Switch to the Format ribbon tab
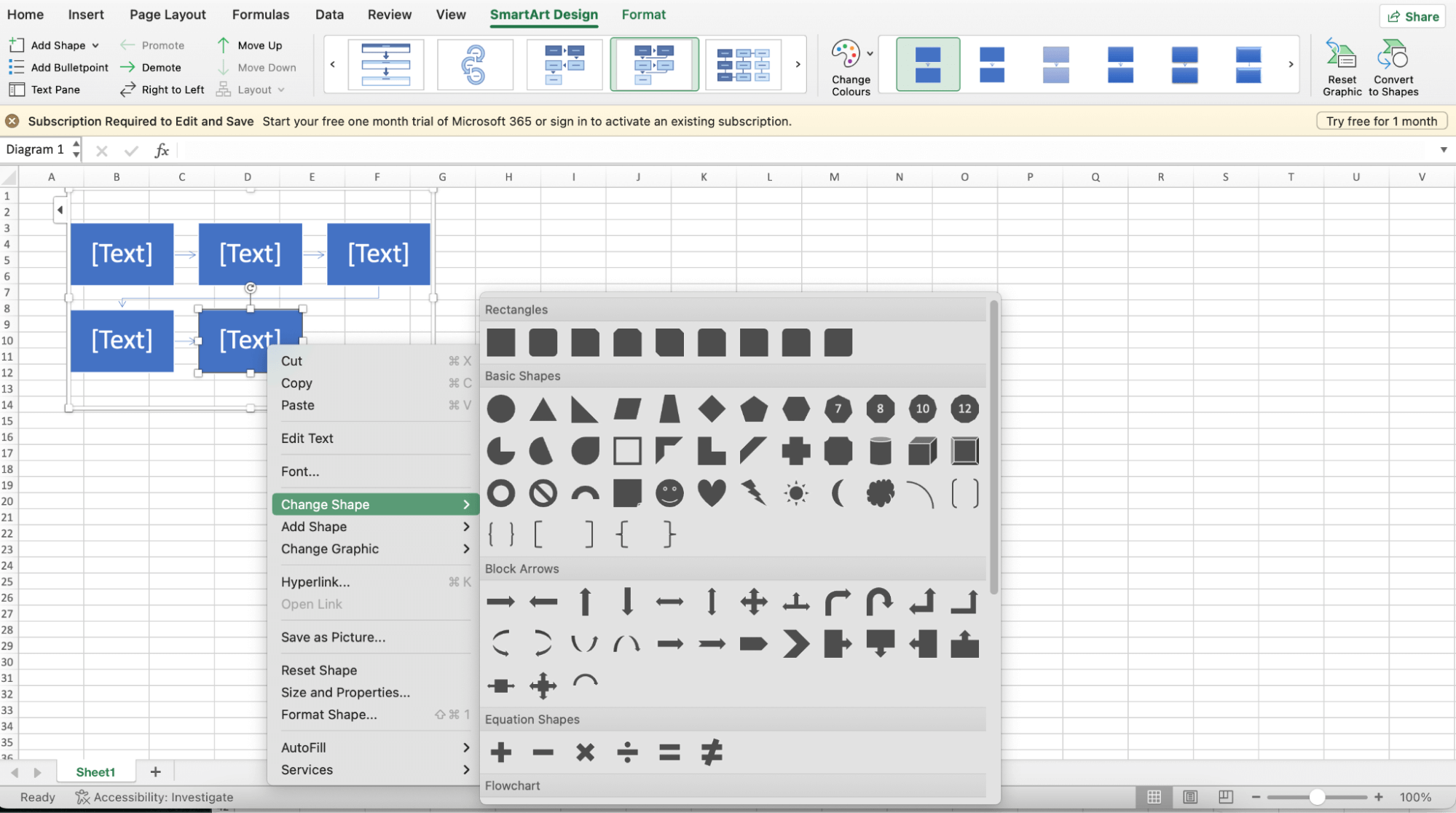The height and width of the screenshot is (813, 1456). tap(643, 14)
